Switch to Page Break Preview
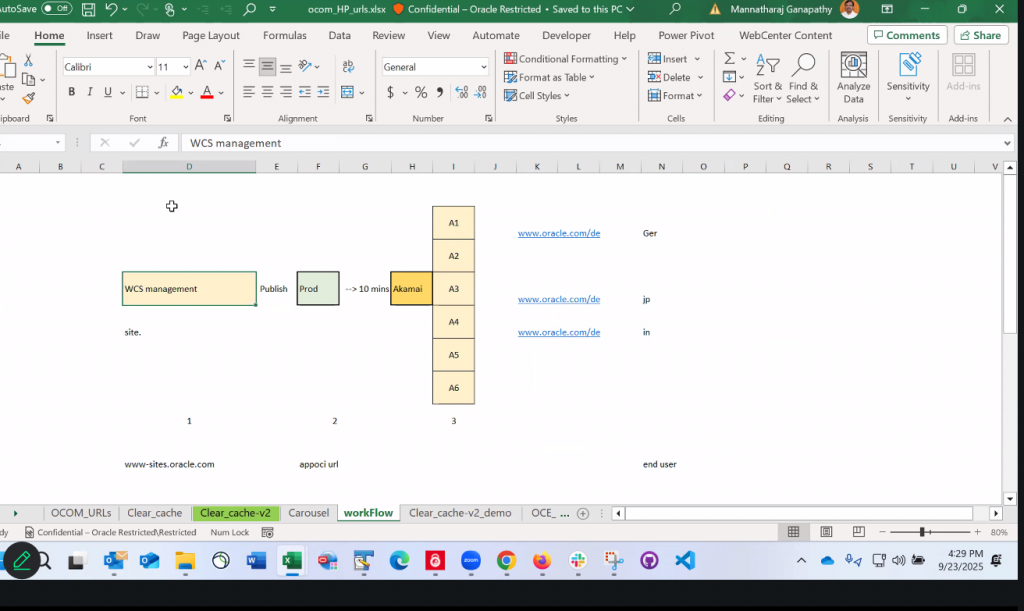This screenshot has height=611, width=1024. (858, 532)
